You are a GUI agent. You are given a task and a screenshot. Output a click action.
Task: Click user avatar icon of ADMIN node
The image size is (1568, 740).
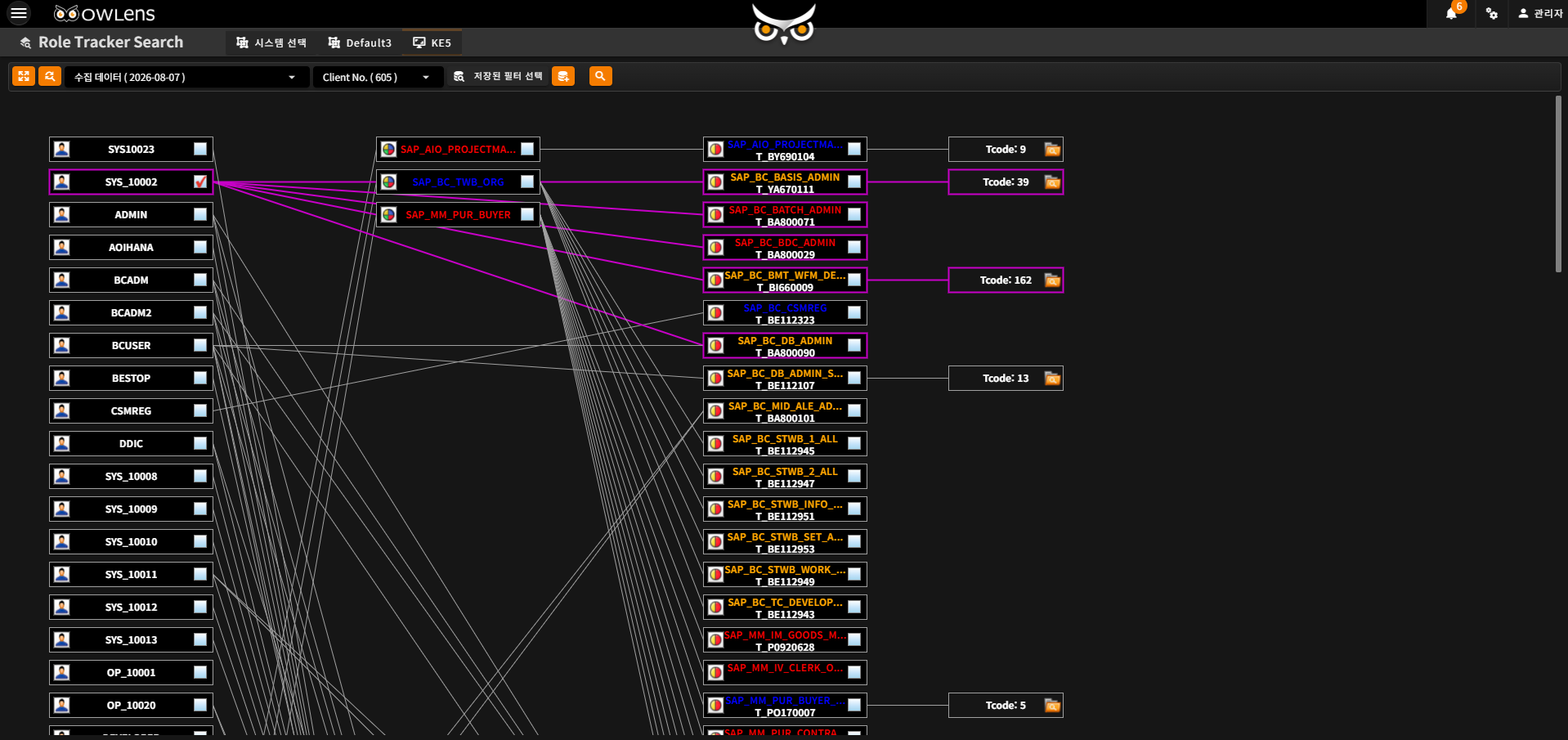click(62, 214)
